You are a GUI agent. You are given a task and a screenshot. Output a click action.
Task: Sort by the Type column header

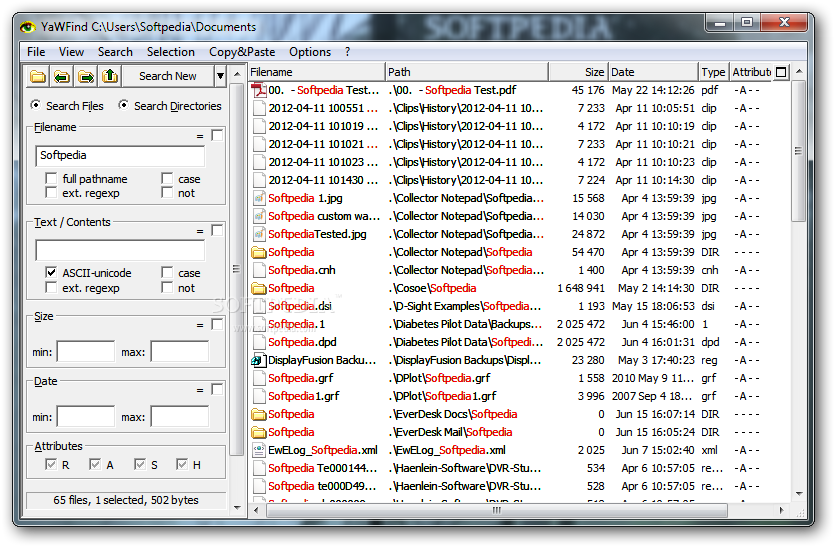(714, 72)
